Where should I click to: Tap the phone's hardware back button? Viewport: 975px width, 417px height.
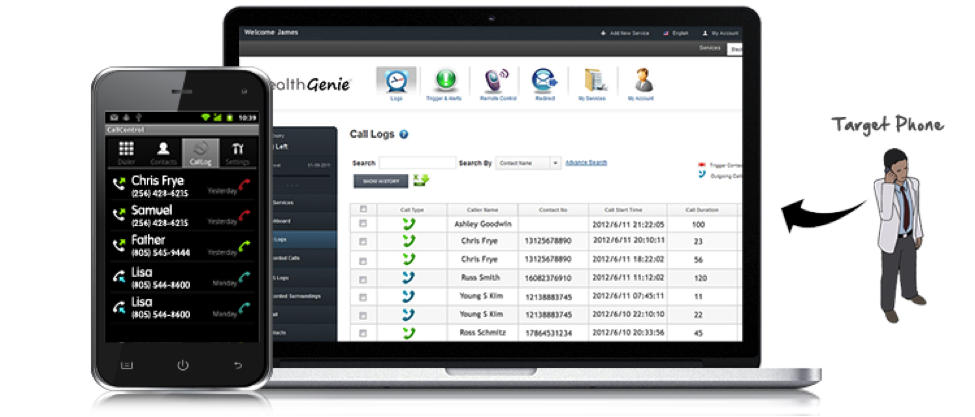pos(238,365)
